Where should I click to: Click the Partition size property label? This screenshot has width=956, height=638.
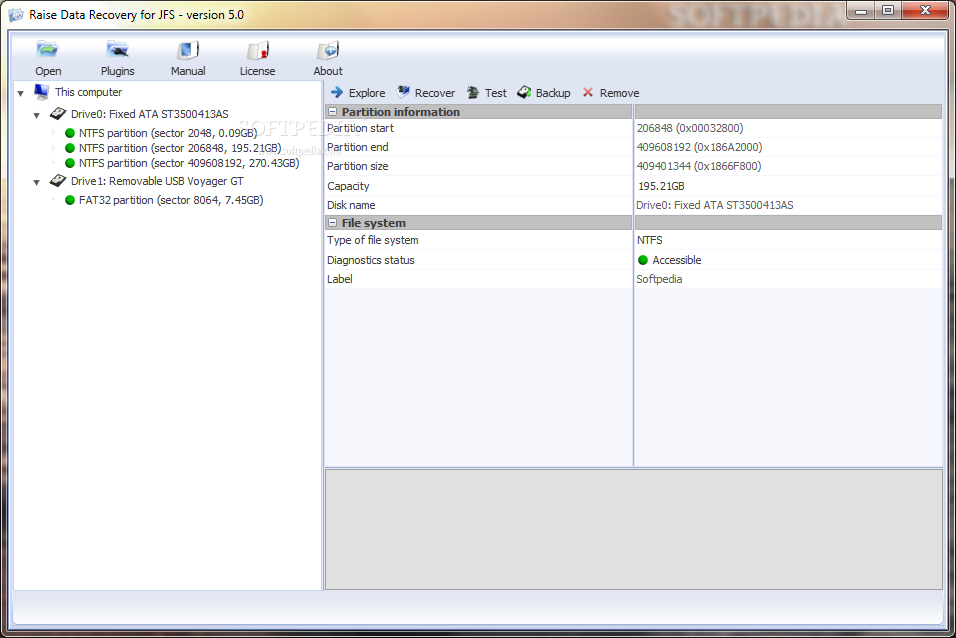[357, 166]
